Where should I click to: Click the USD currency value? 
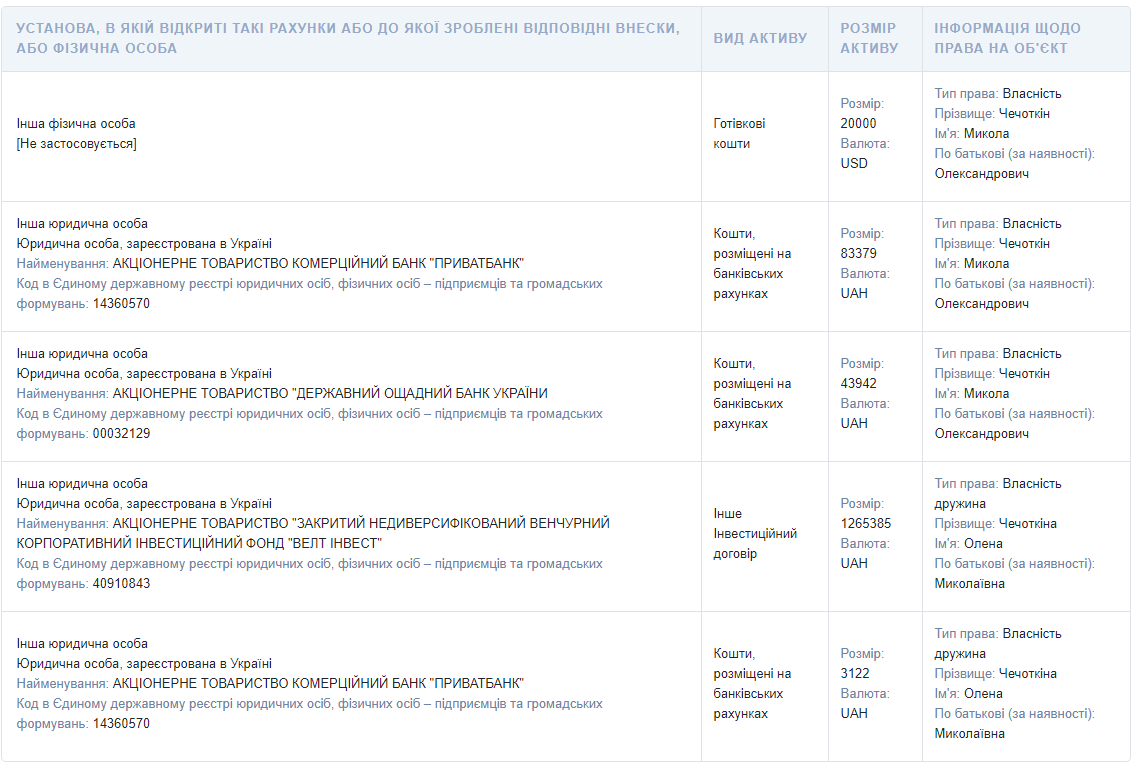(854, 164)
